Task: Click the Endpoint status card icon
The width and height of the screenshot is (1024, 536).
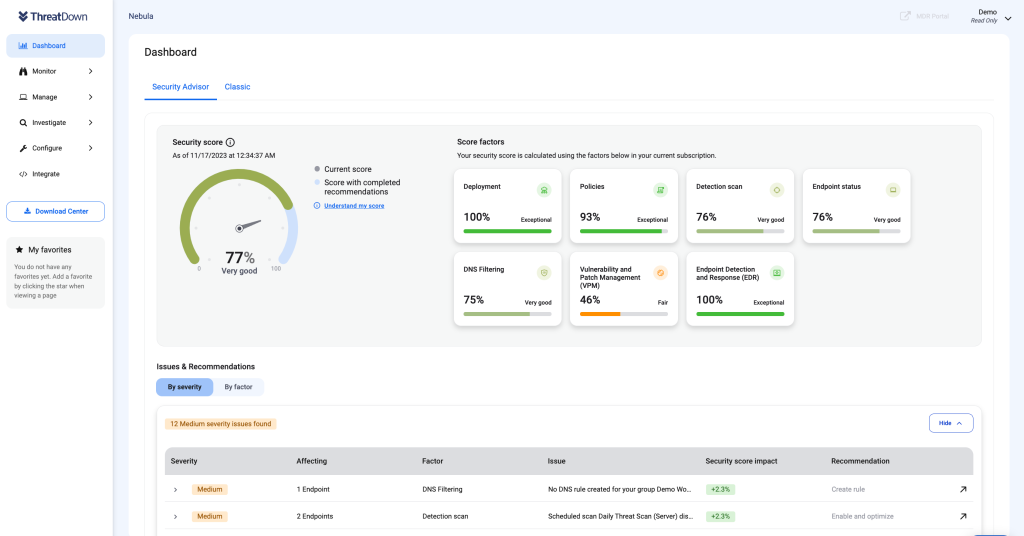Action: (x=893, y=190)
